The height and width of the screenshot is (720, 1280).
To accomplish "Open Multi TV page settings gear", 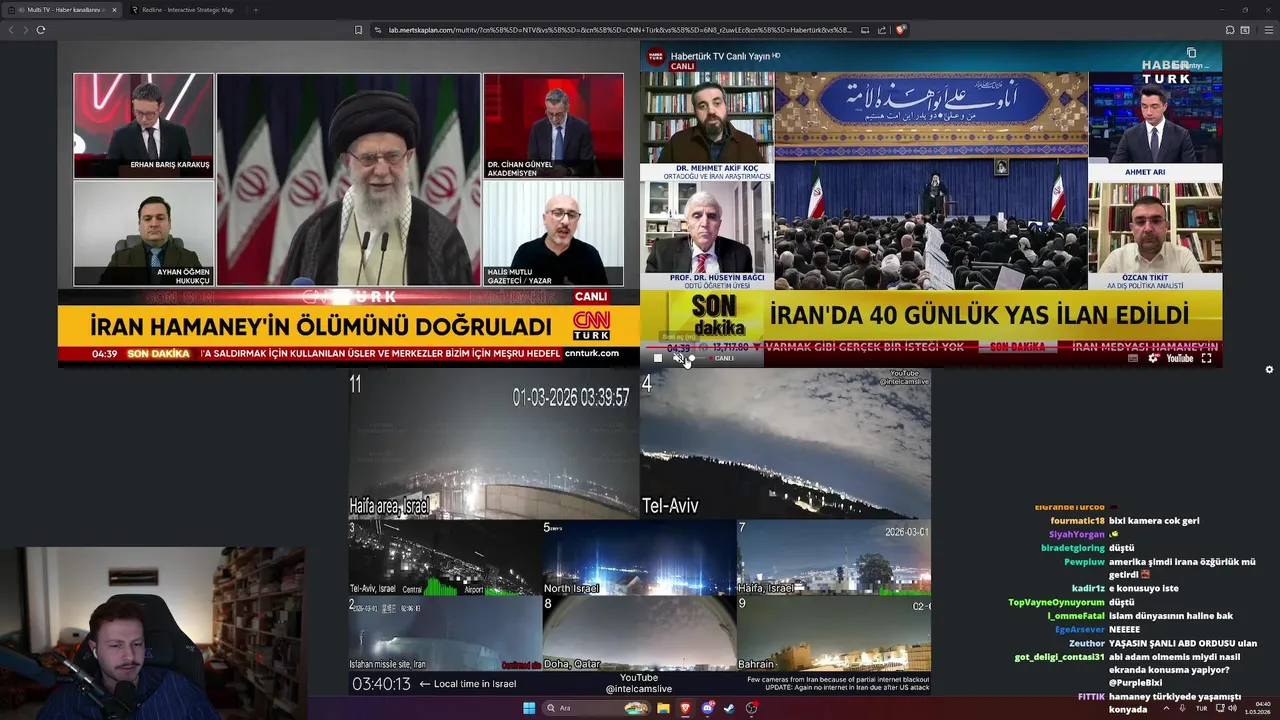I will pyautogui.click(x=1269, y=369).
